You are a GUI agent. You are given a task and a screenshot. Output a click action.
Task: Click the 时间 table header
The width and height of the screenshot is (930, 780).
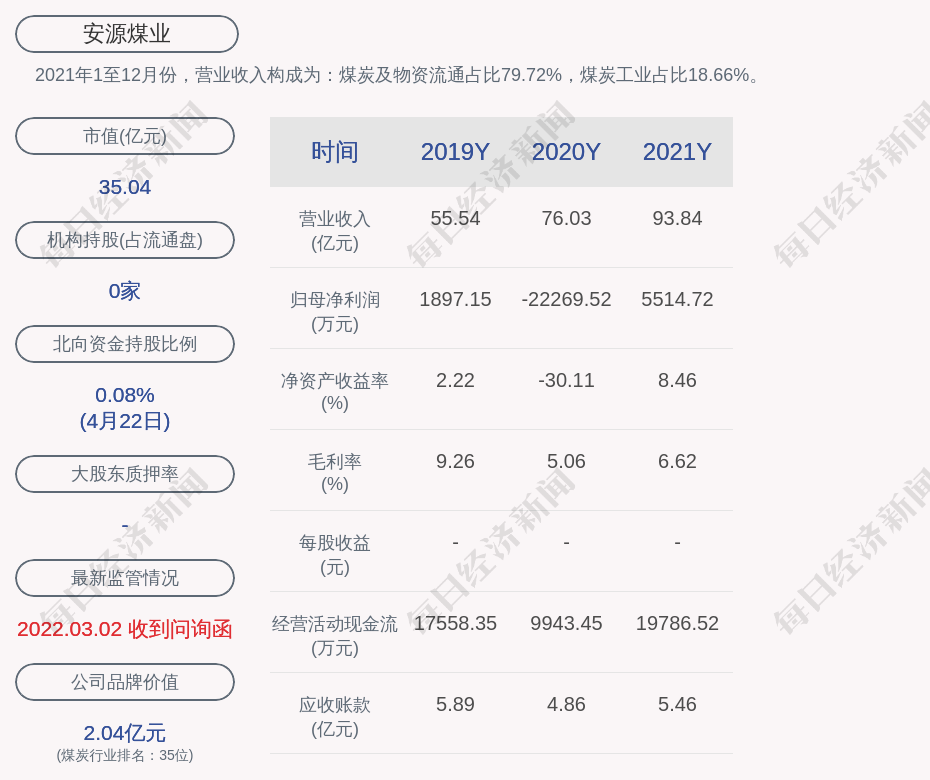335,152
